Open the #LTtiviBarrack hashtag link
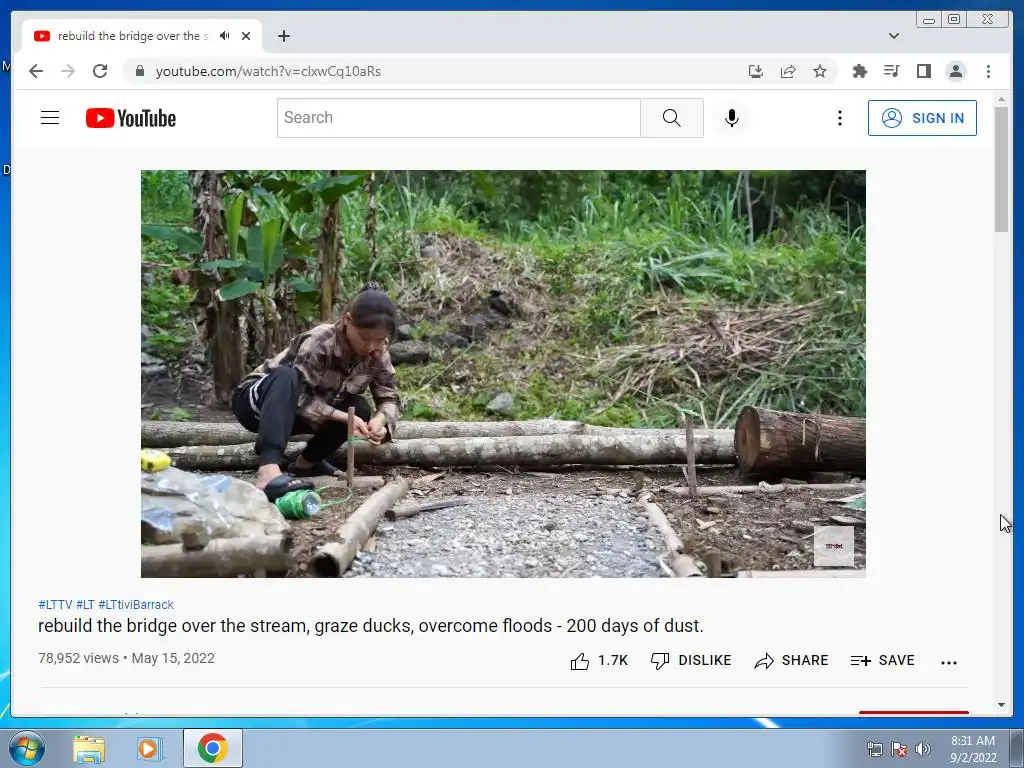Image resolution: width=1024 pixels, height=768 pixels. pos(136,605)
